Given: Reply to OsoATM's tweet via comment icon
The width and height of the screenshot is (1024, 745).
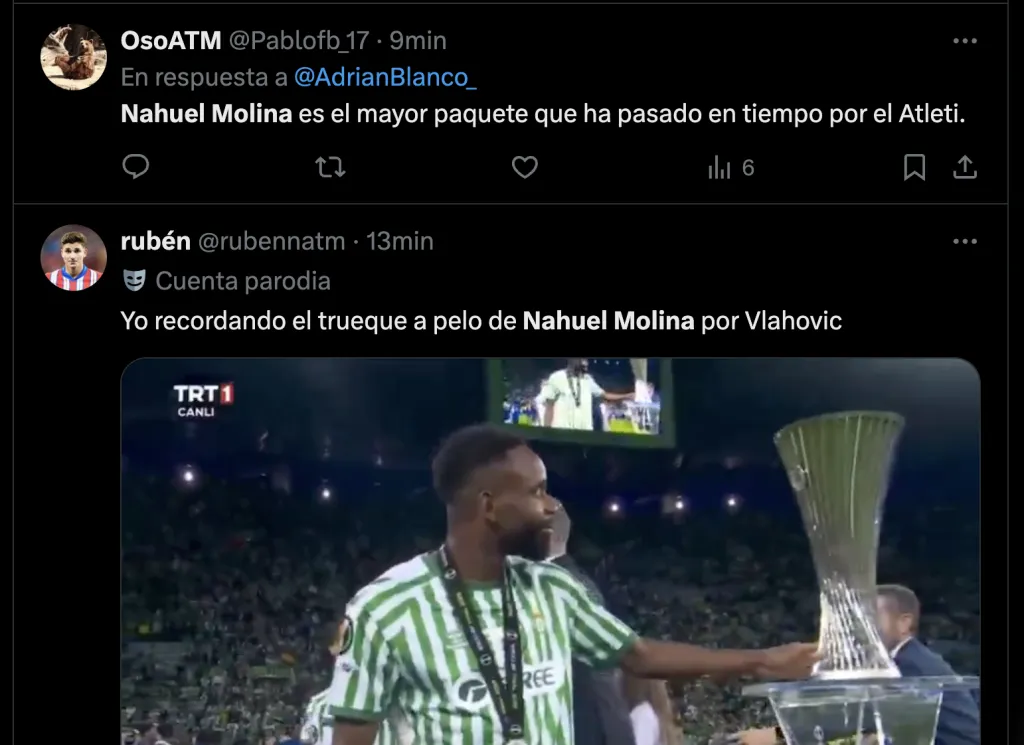Looking at the screenshot, I should click(x=136, y=167).
